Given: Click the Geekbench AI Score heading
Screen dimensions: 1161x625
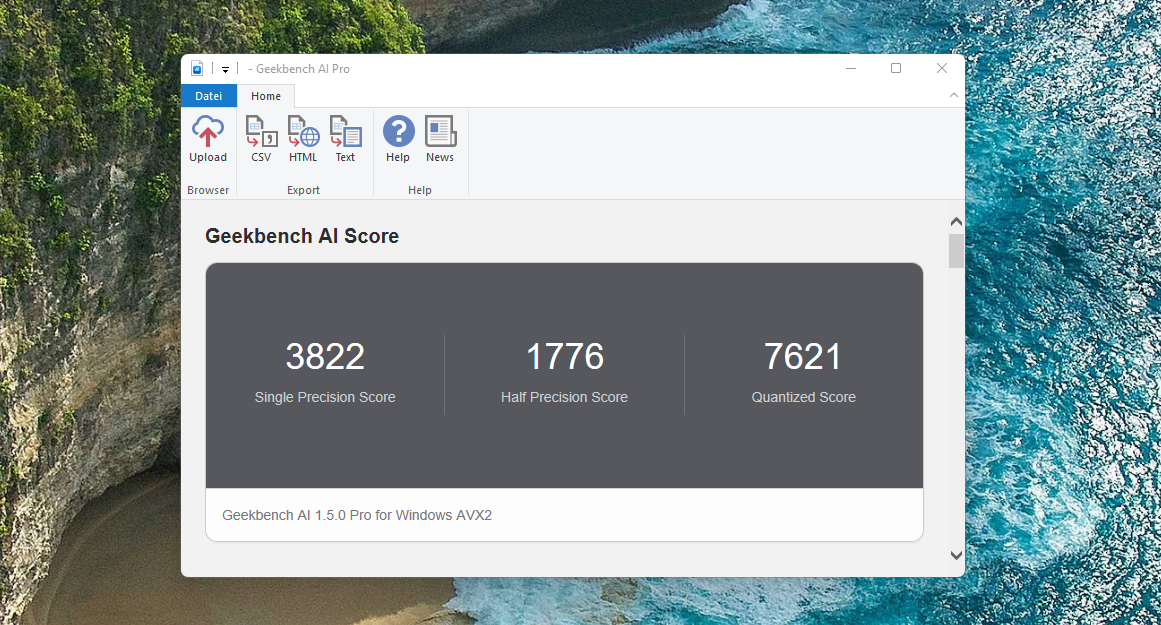Looking at the screenshot, I should (301, 235).
